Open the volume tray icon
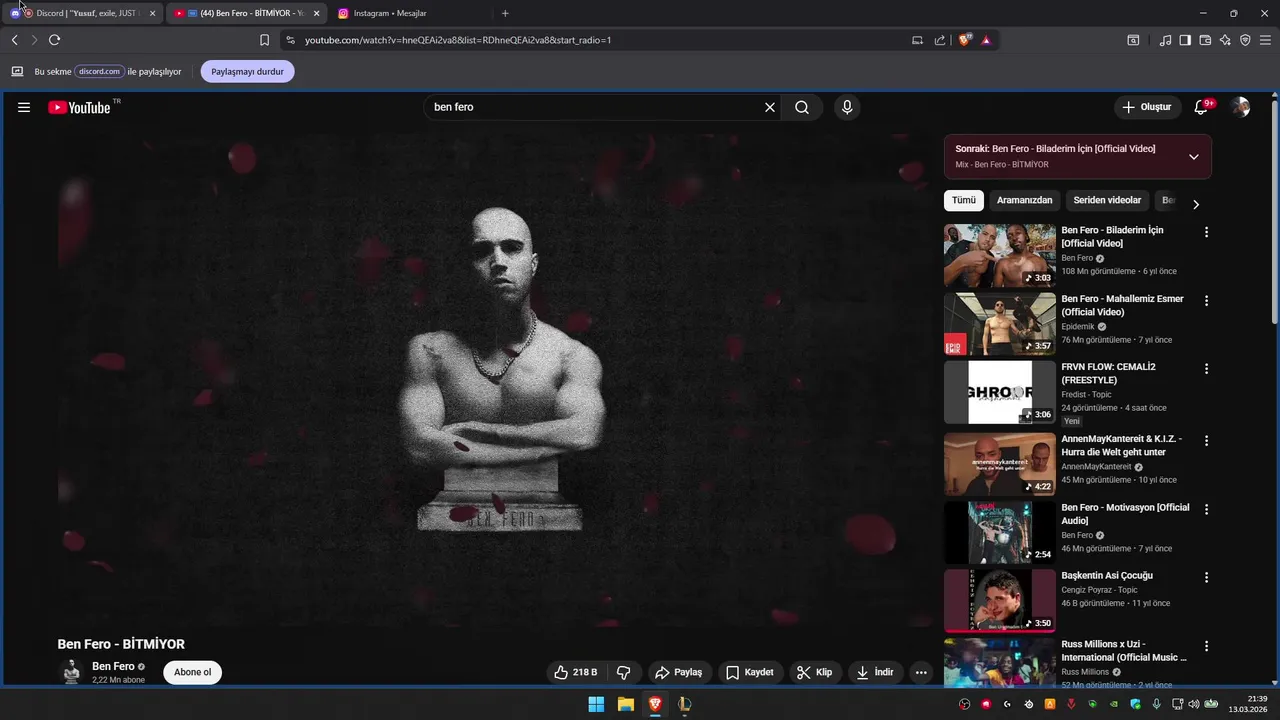 1193,704
